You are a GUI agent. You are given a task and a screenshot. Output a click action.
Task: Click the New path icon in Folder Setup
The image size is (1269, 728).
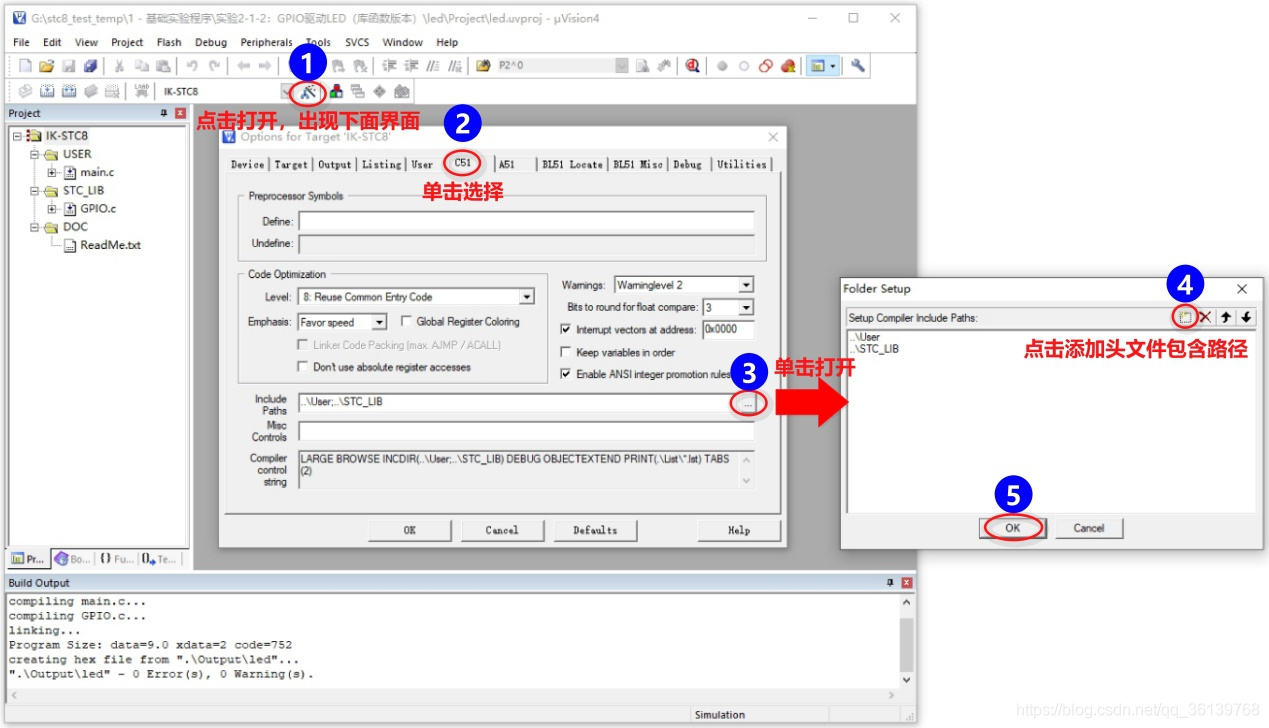coord(1185,317)
